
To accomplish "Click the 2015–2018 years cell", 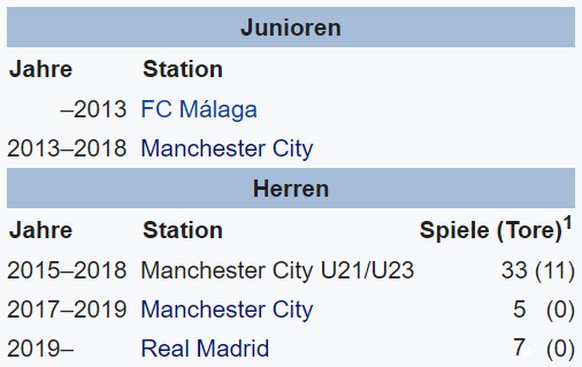I will tap(67, 270).
